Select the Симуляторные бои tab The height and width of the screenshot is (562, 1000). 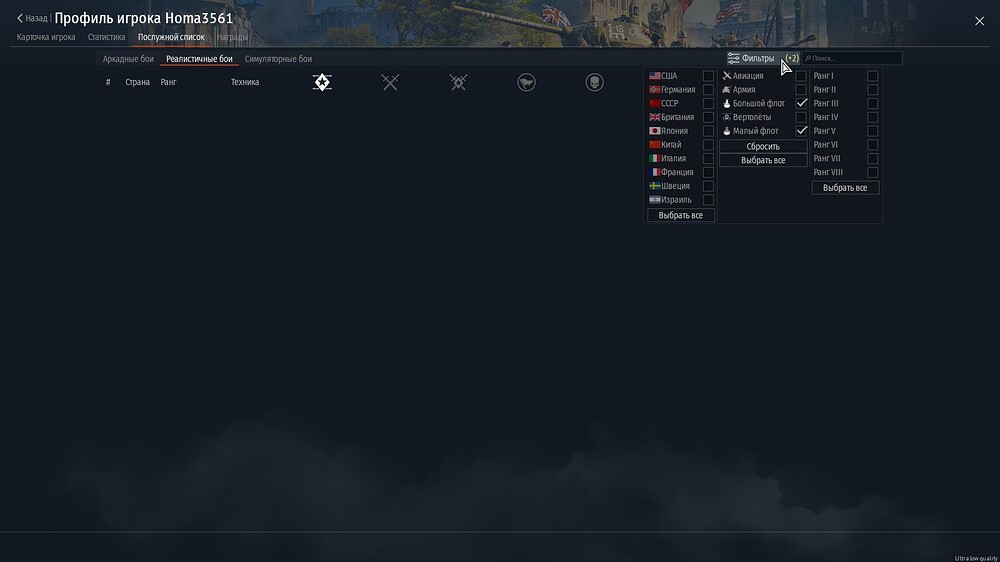pyautogui.click(x=278, y=59)
